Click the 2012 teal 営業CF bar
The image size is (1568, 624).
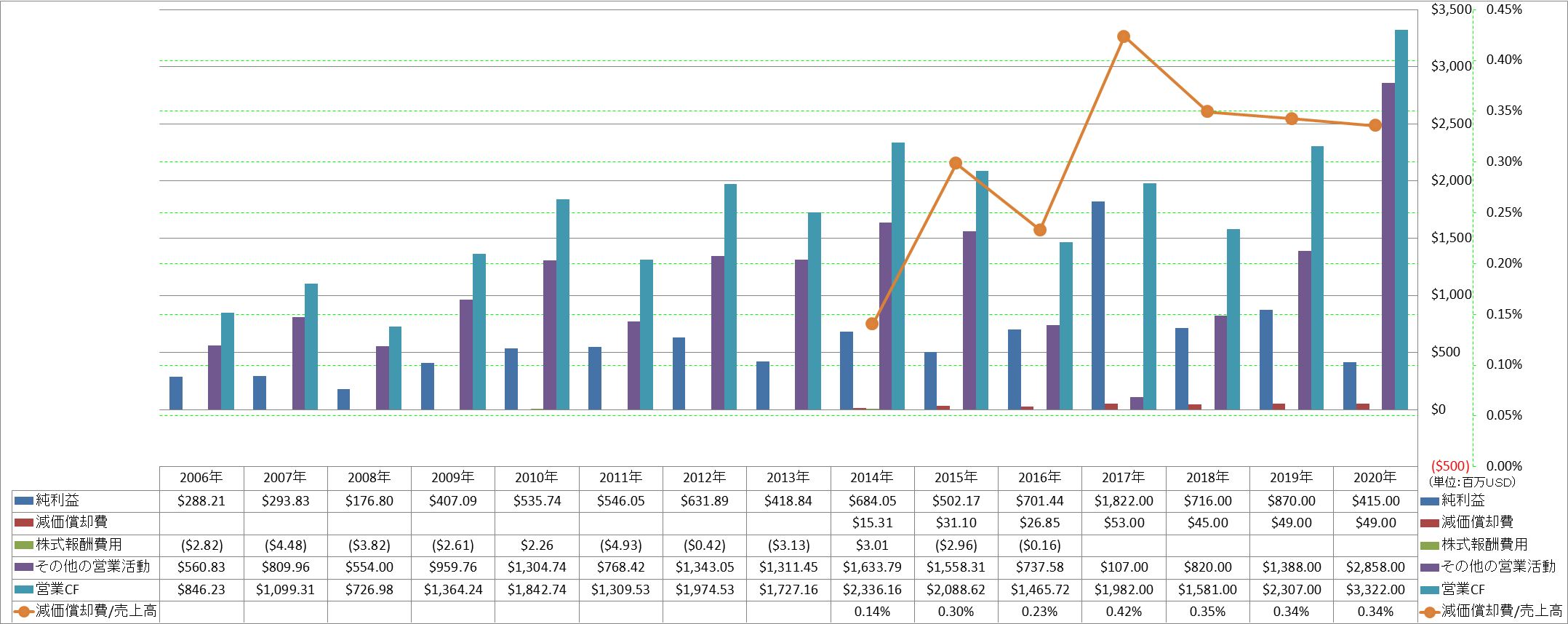(x=730, y=297)
